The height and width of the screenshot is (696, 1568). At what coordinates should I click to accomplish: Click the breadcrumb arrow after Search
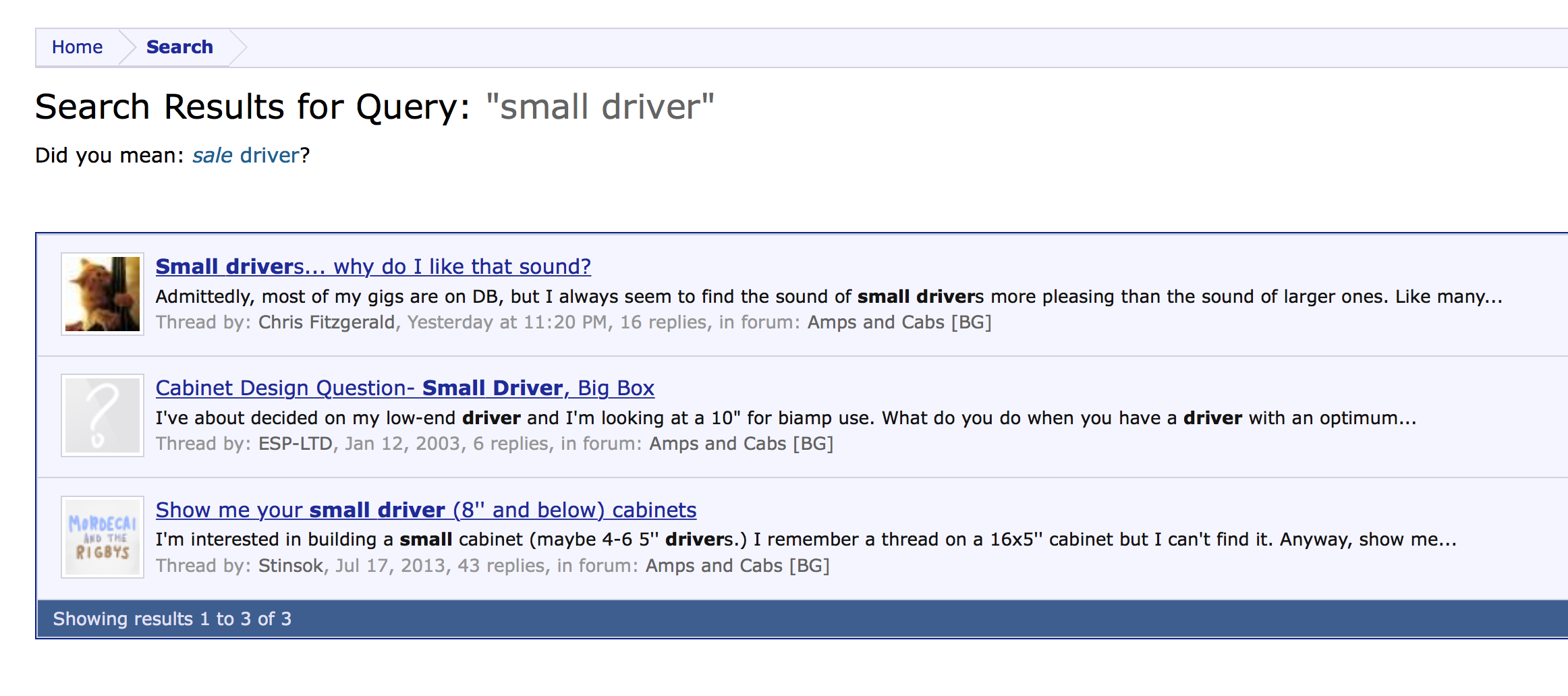[238, 47]
